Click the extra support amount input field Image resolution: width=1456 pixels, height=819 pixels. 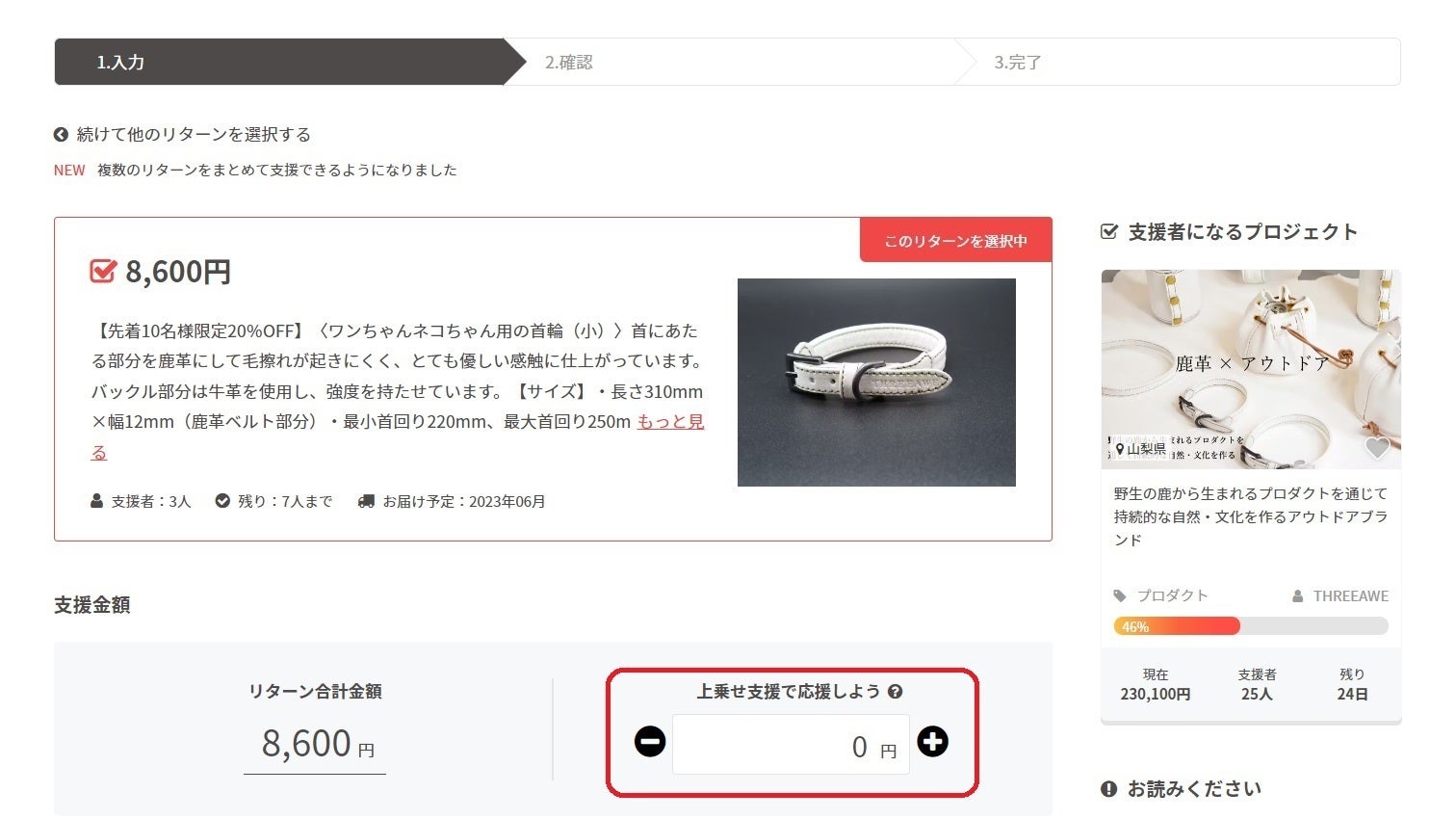(790, 745)
